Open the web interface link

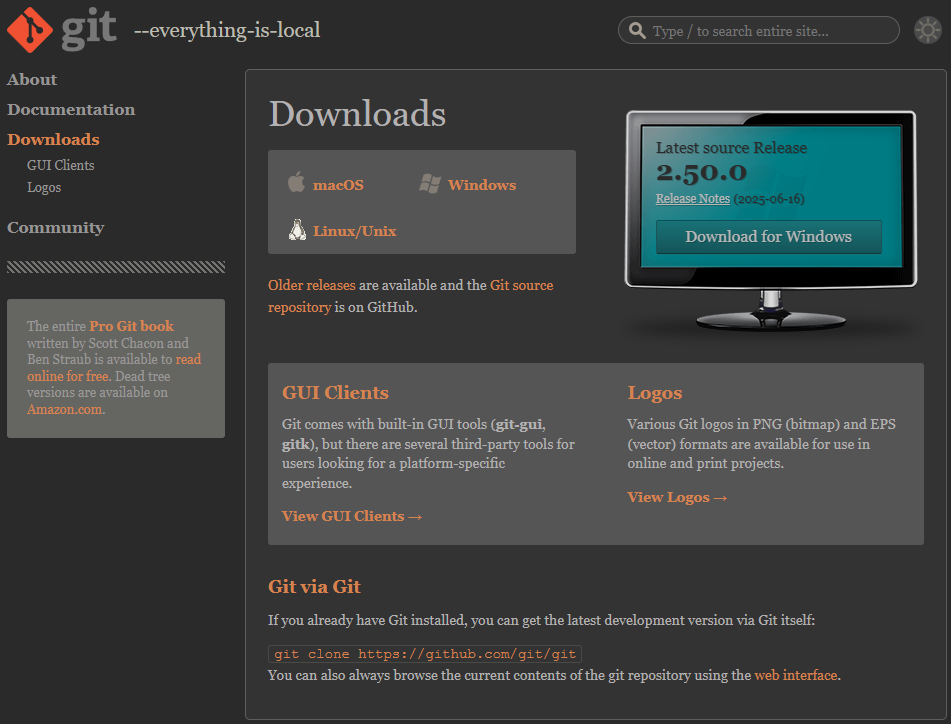796,675
